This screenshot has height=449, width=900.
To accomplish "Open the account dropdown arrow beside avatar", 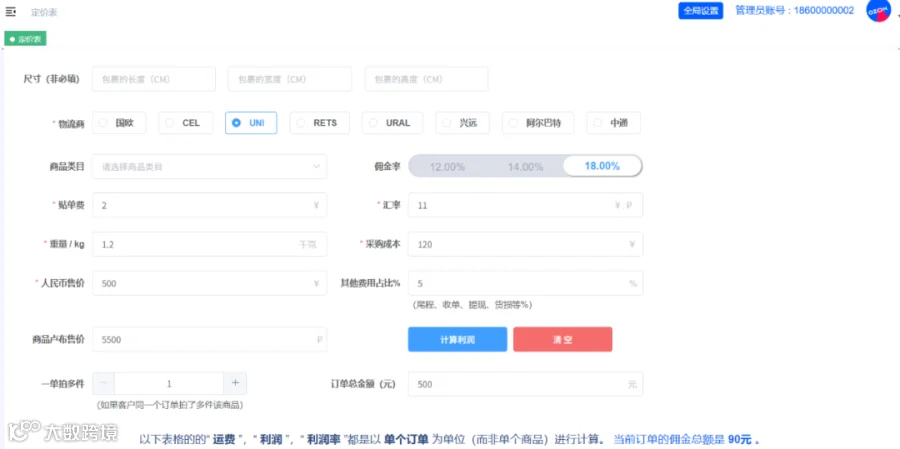I will [897, 15].
